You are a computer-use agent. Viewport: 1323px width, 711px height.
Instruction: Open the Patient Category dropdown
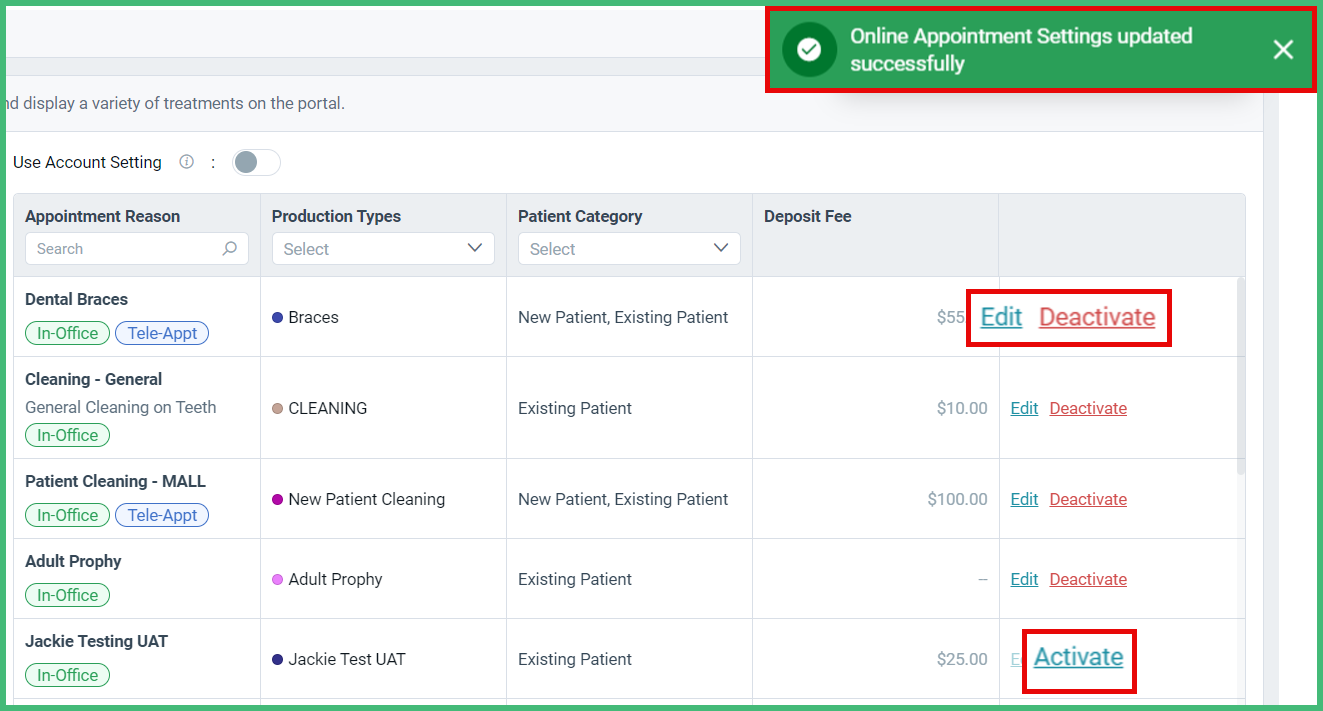(628, 248)
